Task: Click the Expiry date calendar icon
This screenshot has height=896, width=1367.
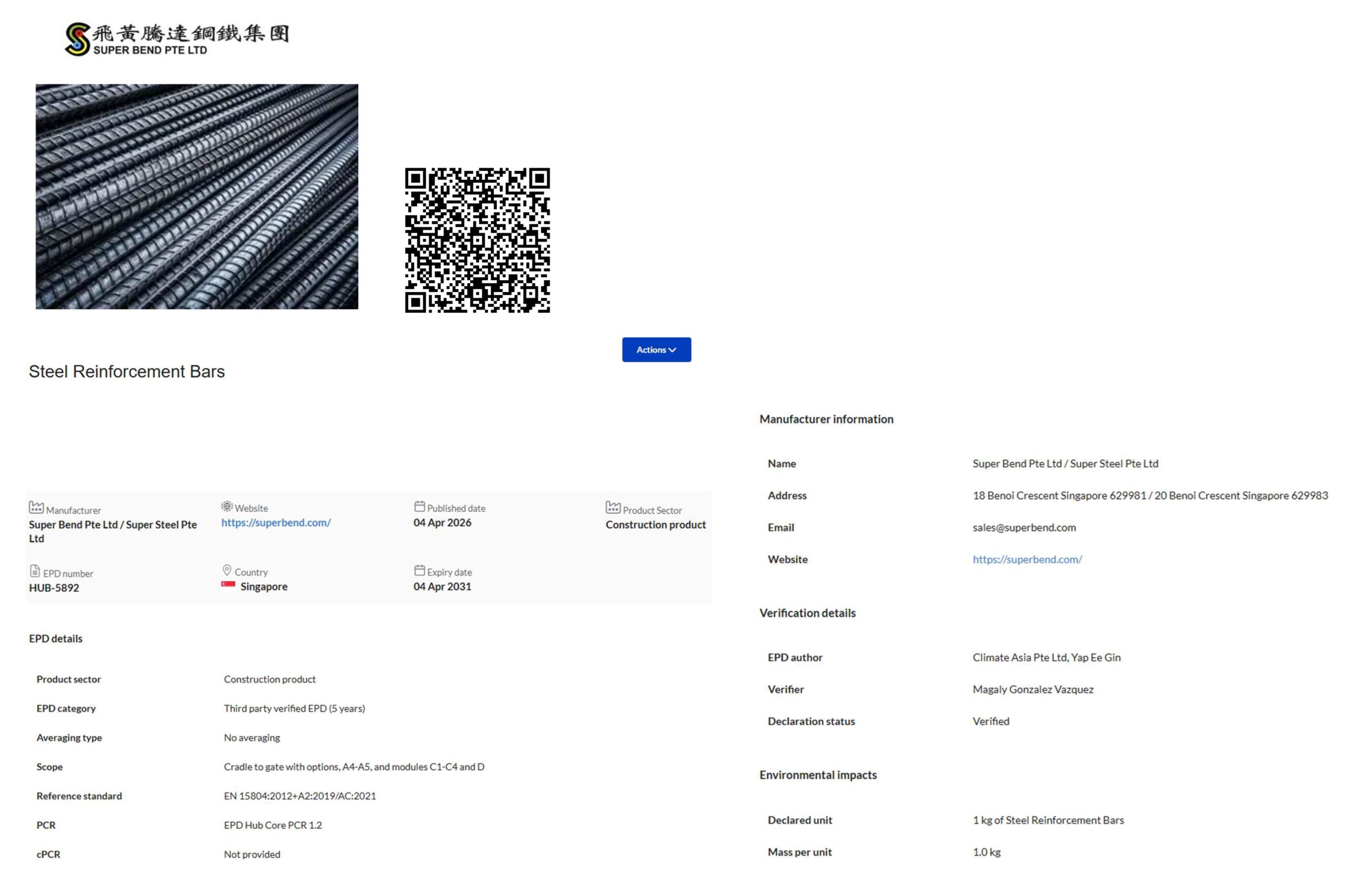Action: [419, 570]
